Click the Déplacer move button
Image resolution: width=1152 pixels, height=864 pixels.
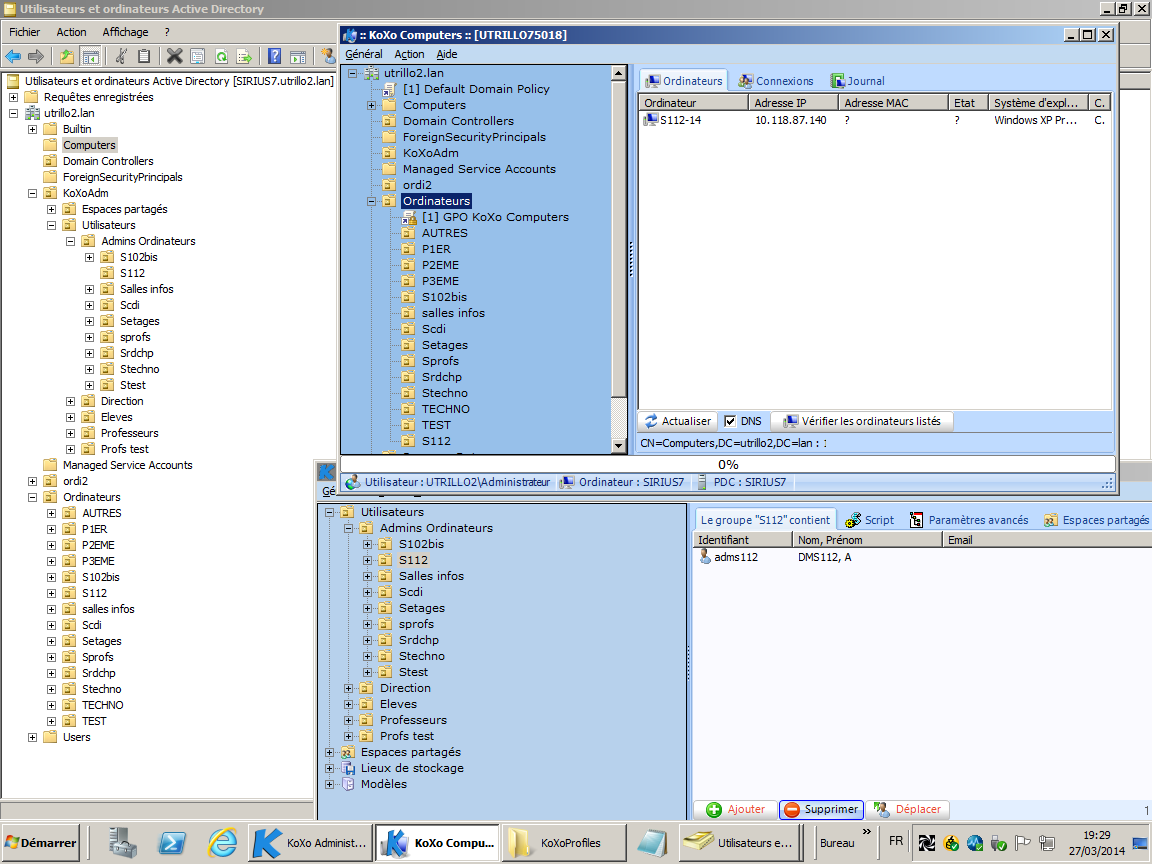(907, 810)
